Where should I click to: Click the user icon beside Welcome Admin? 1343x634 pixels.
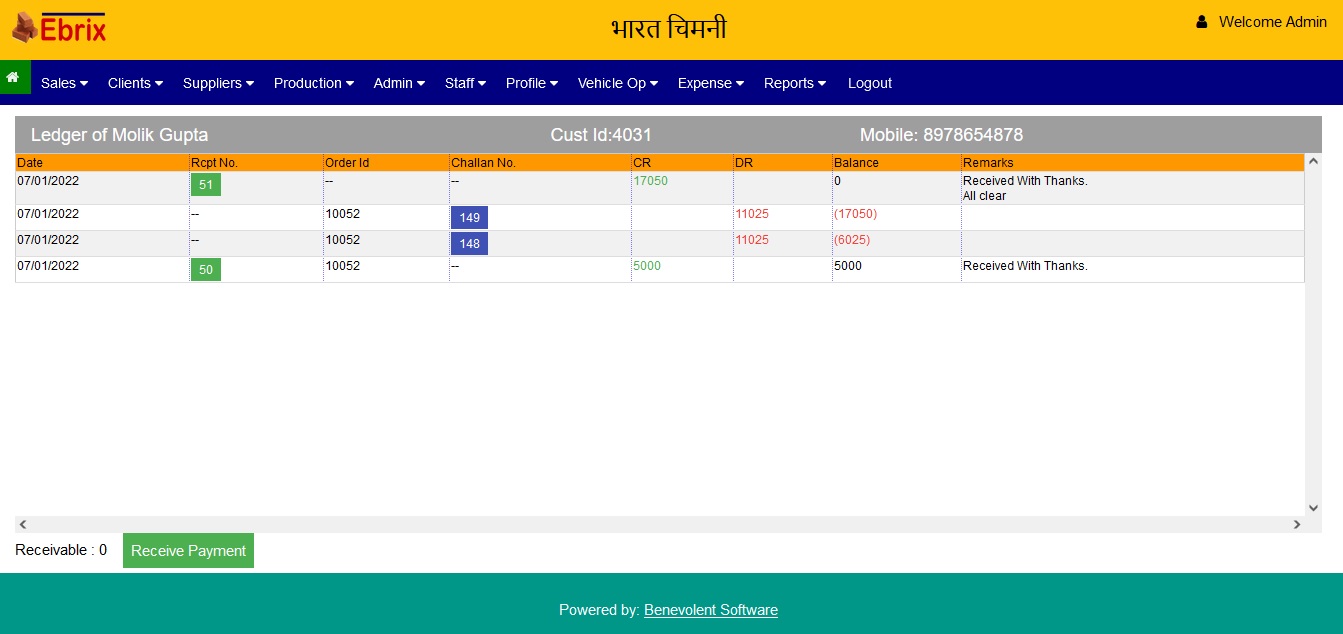click(1202, 21)
